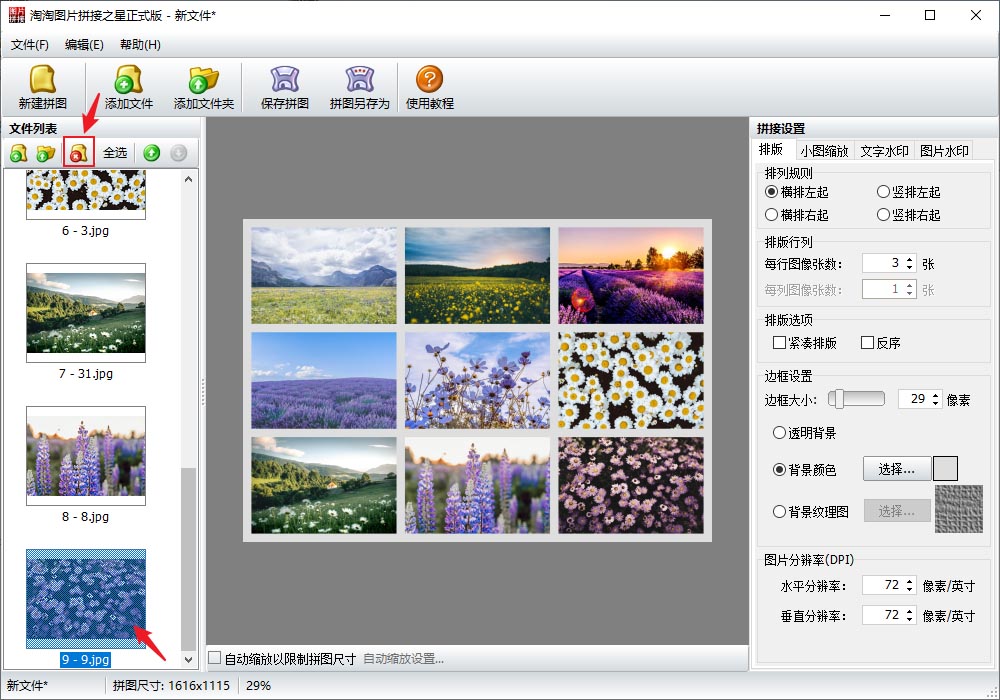Toggle the 自动缩放以限制拼图尺寸 checkbox
This screenshot has width=1000, height=700.
215,658
